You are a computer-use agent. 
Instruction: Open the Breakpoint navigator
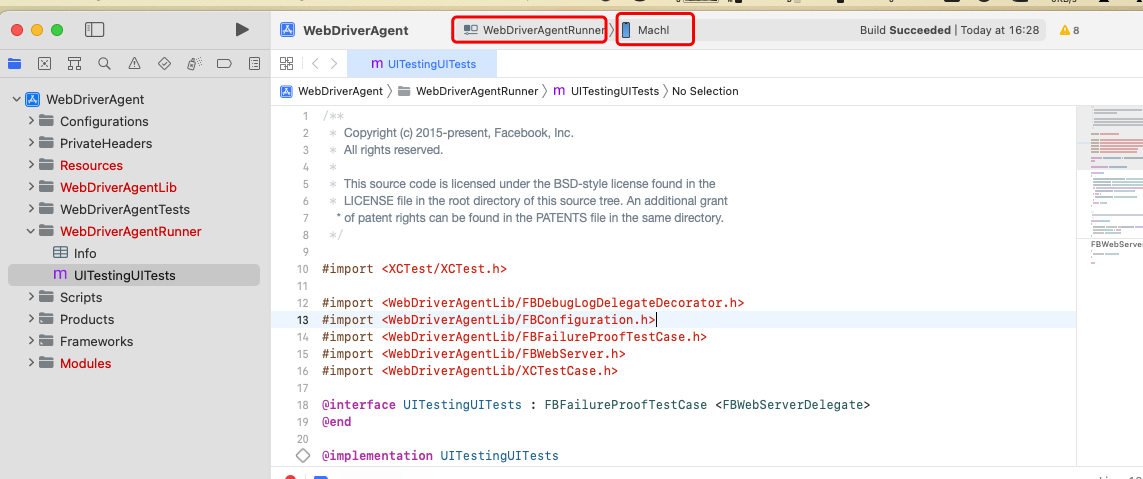coord(224,63)
